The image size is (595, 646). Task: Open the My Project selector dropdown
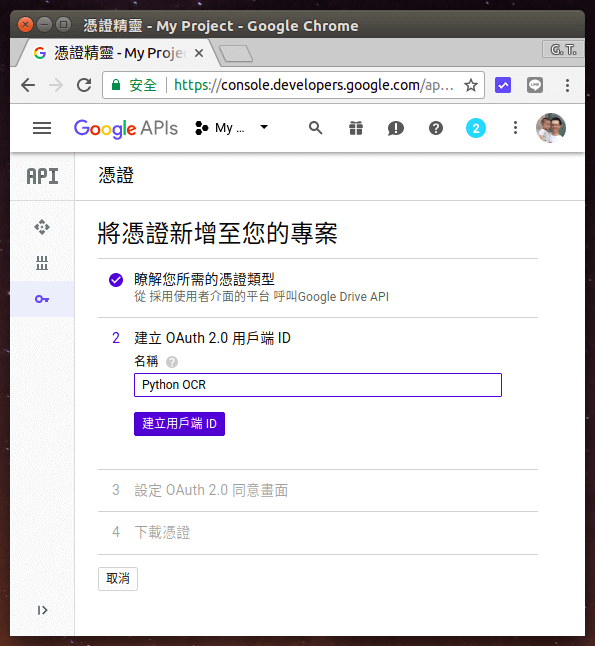point(232,128)
